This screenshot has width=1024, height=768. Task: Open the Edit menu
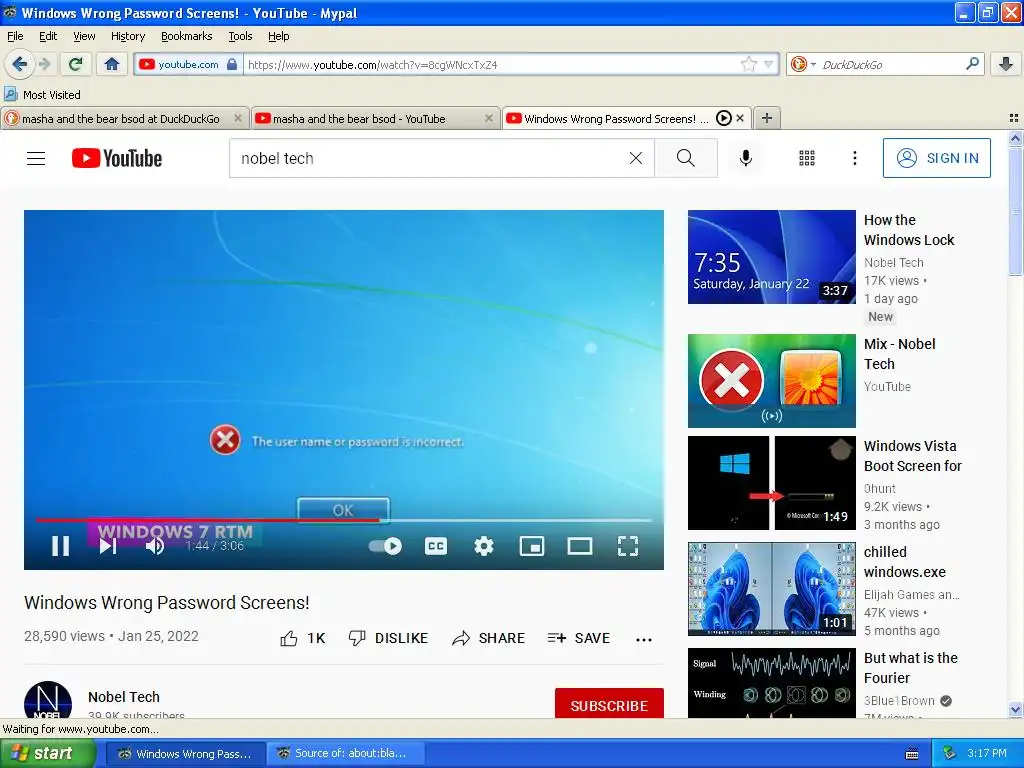point(48,36)
